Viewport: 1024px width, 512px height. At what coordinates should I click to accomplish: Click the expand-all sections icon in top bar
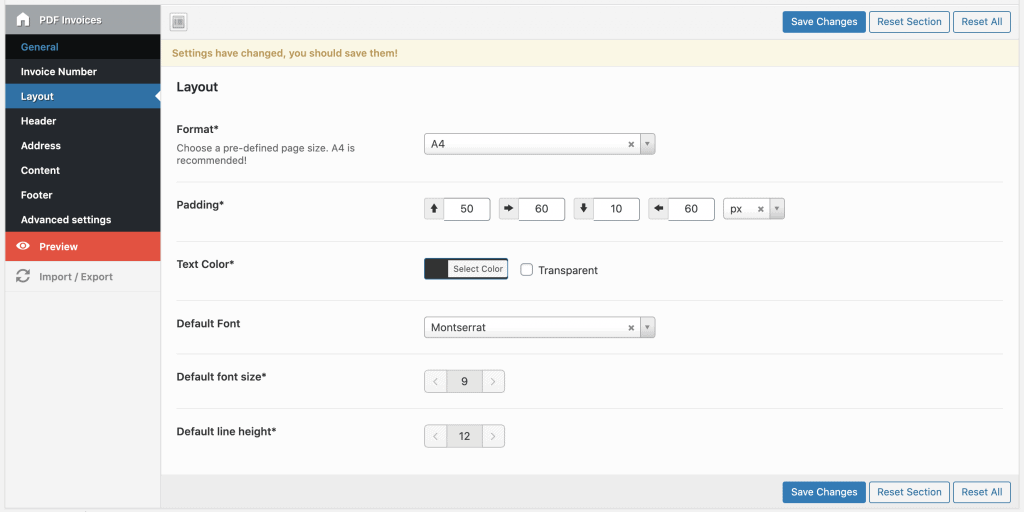(x=178, y=22)
